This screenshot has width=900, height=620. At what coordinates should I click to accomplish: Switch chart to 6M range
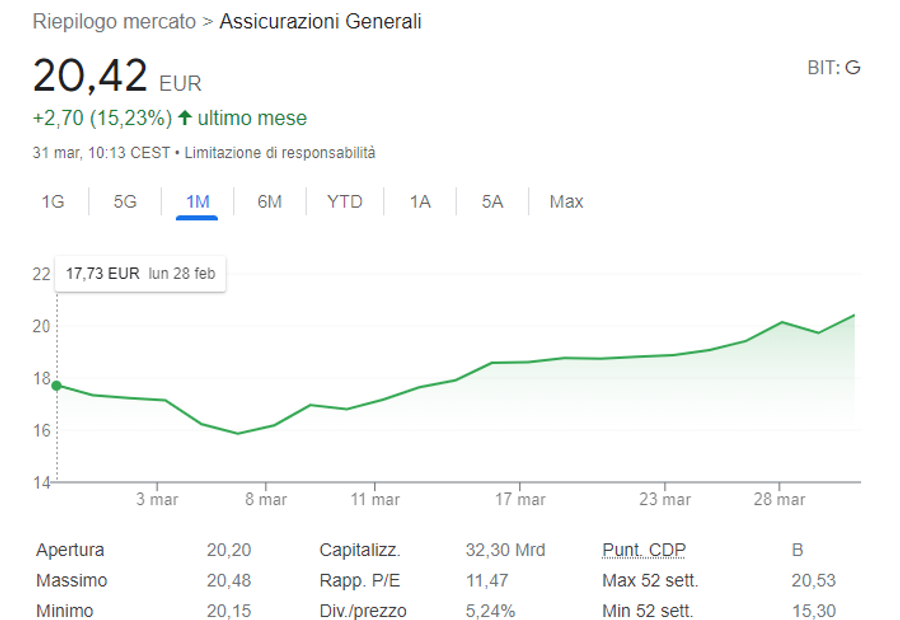point(269,202)
